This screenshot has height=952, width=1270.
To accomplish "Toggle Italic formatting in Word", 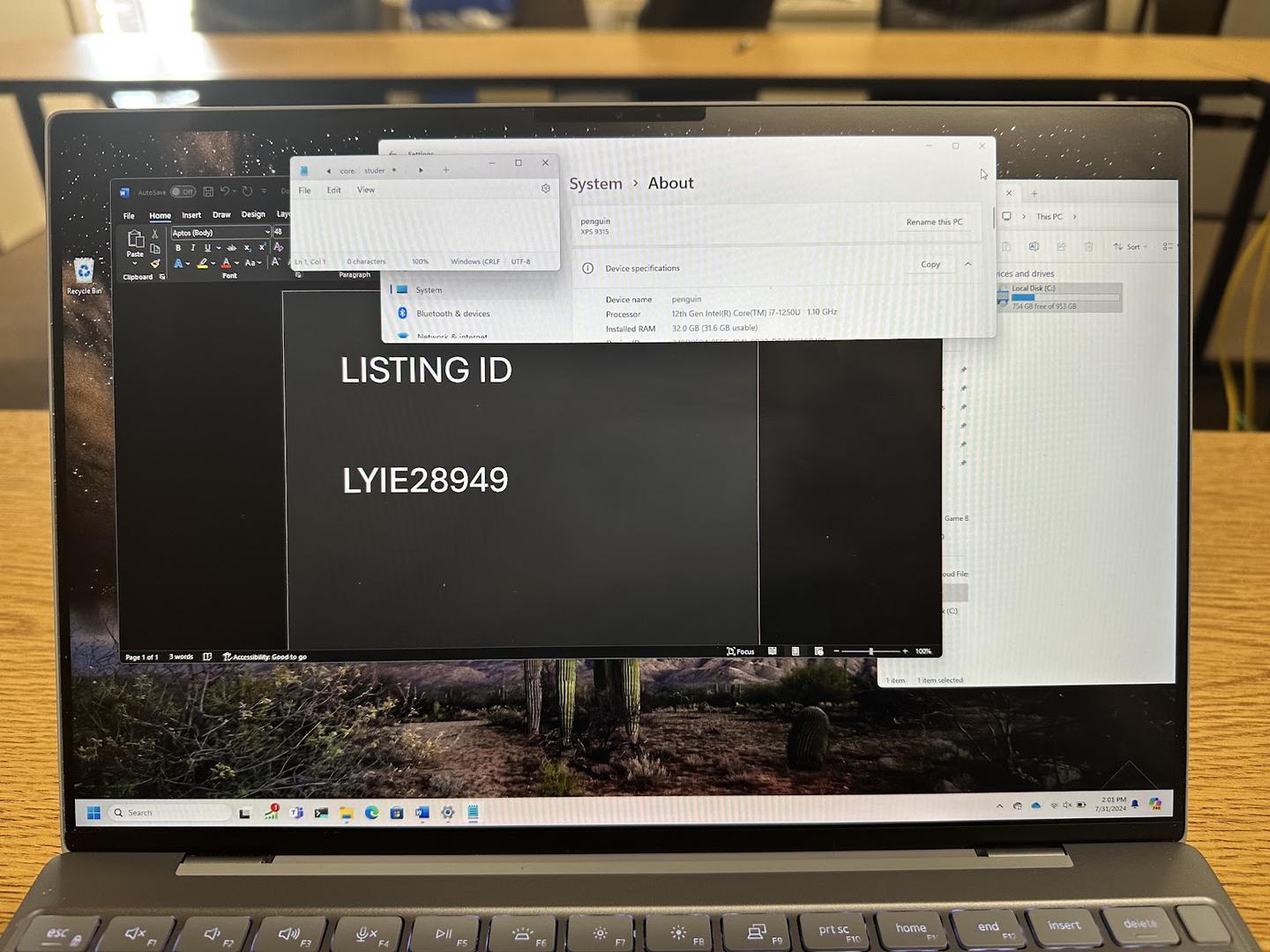I will coord(193,248).
